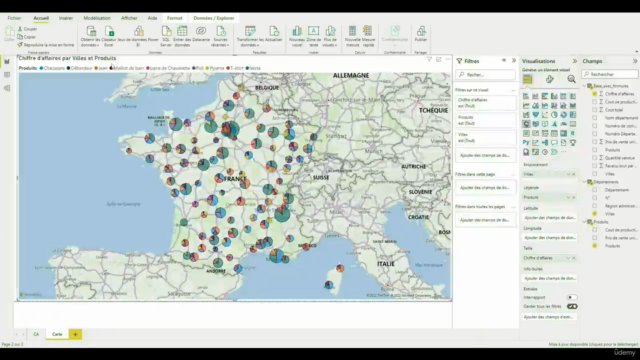The image size is (640, 360).
Task: Open the analytics magnifier tab
Action: pos(571,79)
